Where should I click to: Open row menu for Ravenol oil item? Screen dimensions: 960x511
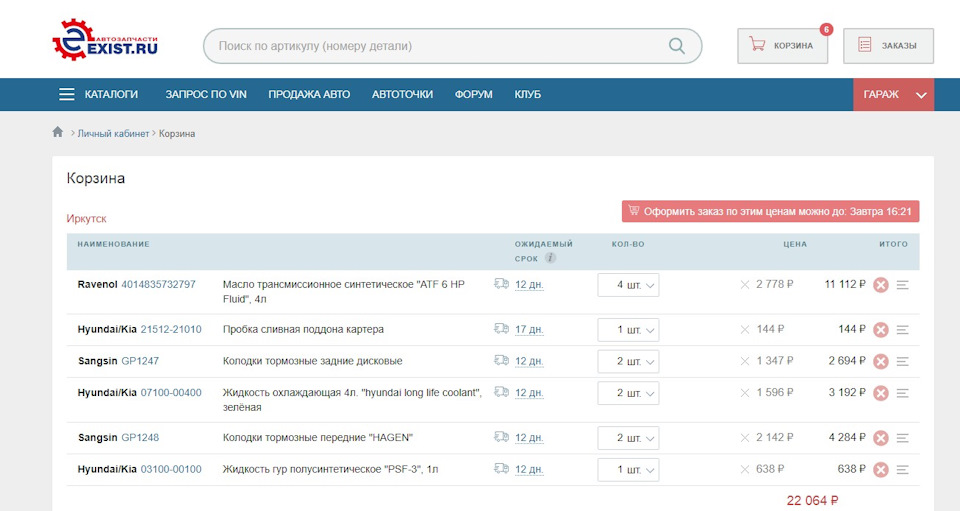(x=902, y=285)
